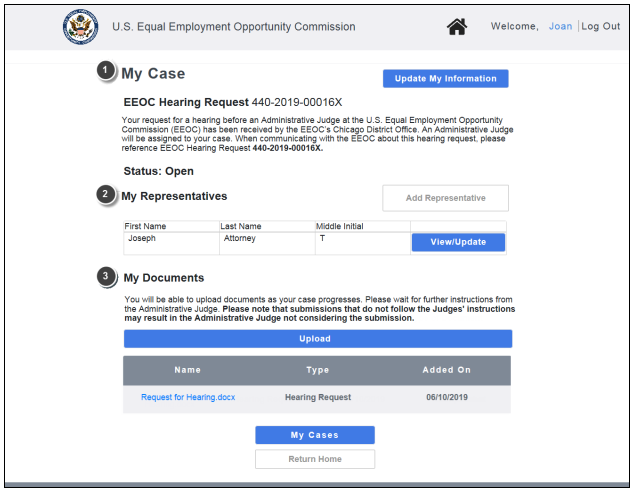
Task: Select the Hearing Request type cell
Action: 318,397
